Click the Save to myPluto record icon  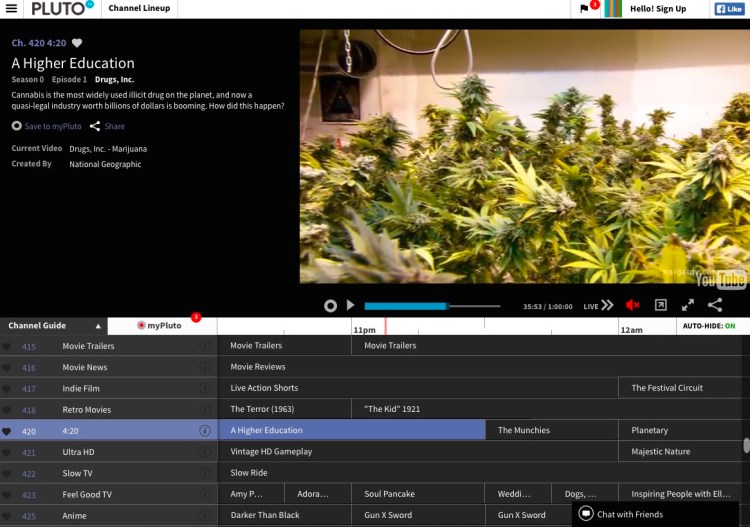17,126
